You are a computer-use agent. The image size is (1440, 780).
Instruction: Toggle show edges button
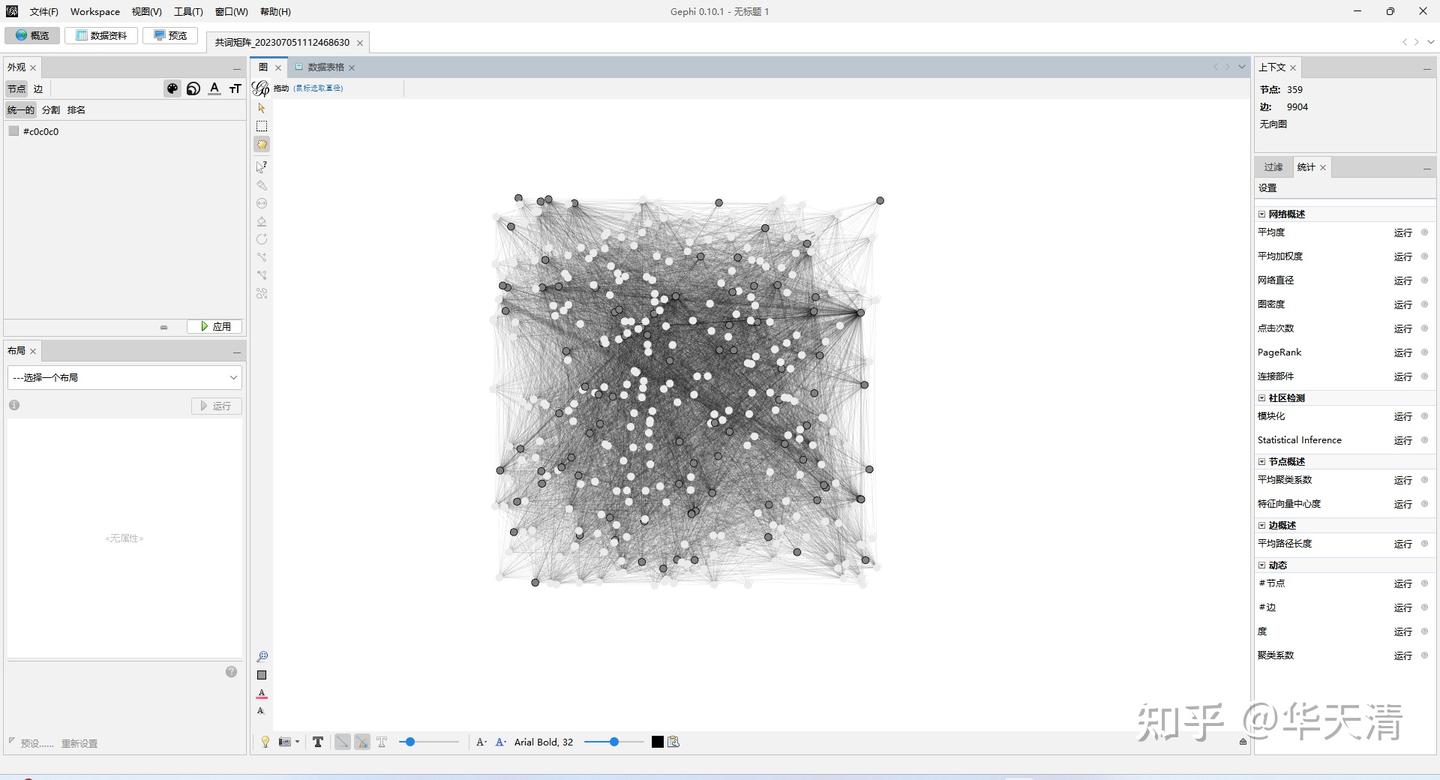tap(342, 742)
